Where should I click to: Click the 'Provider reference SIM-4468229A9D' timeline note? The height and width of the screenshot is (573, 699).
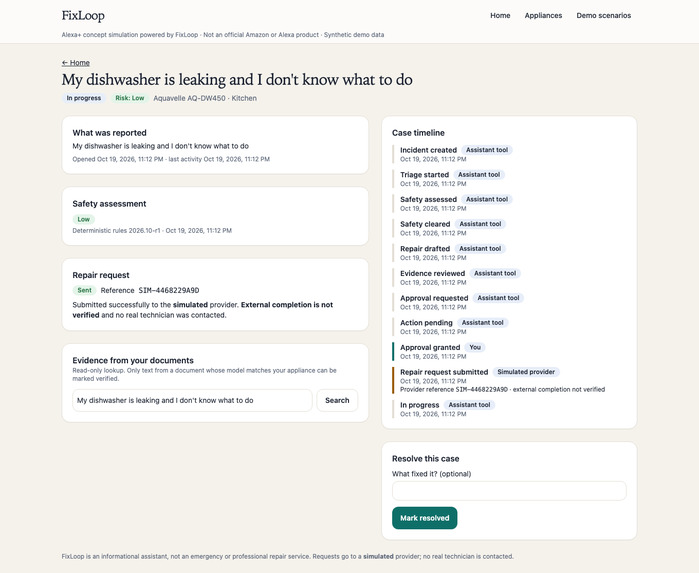click(502, 389)
